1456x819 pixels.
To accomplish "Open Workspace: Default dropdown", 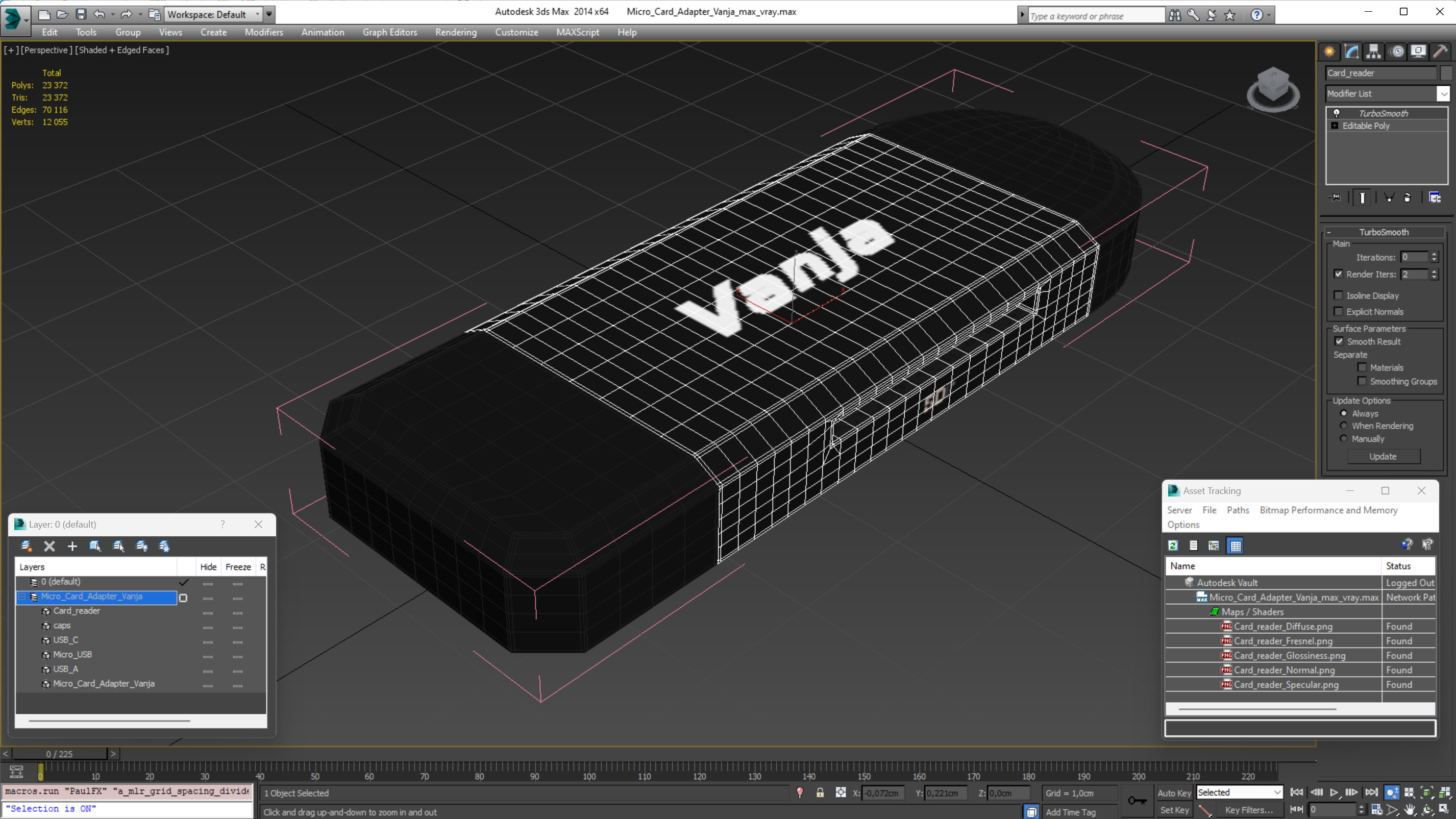I will tap(214, 14).
